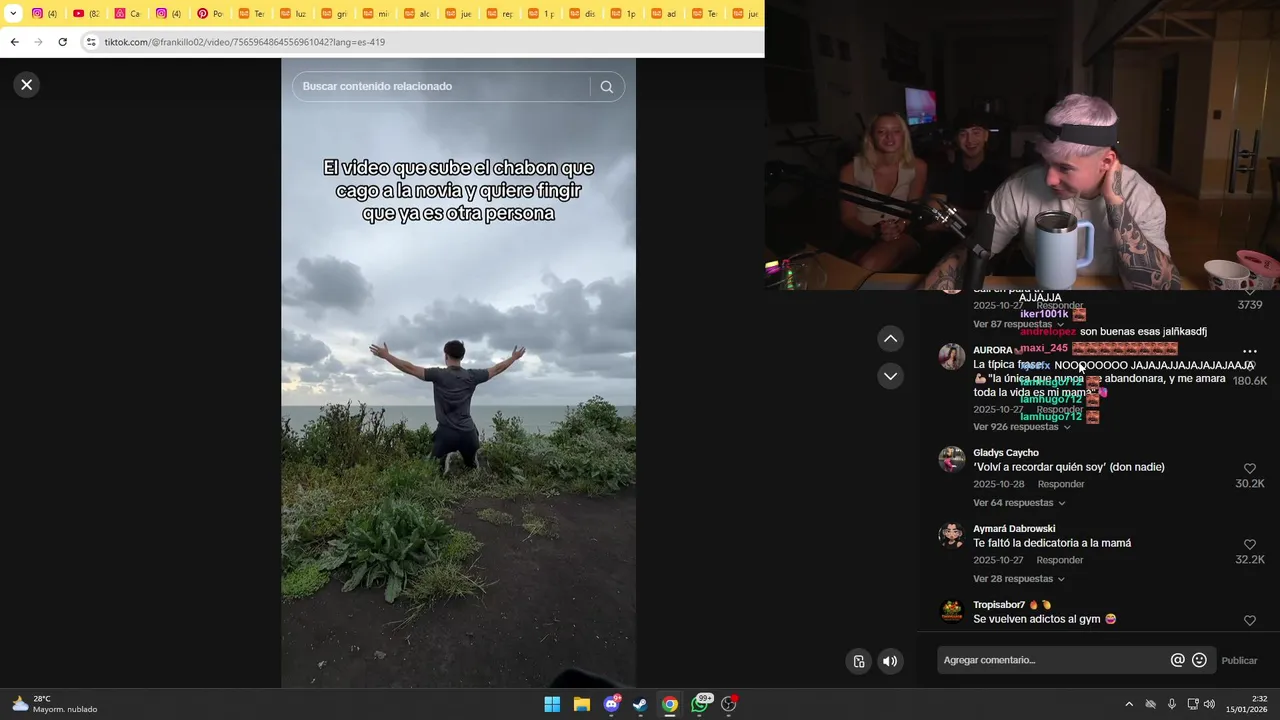This screenshot has height=720, width=1280.
Task: Open File Explorer from taskbar
Action: pyautogui.click(x=582, y=704)
